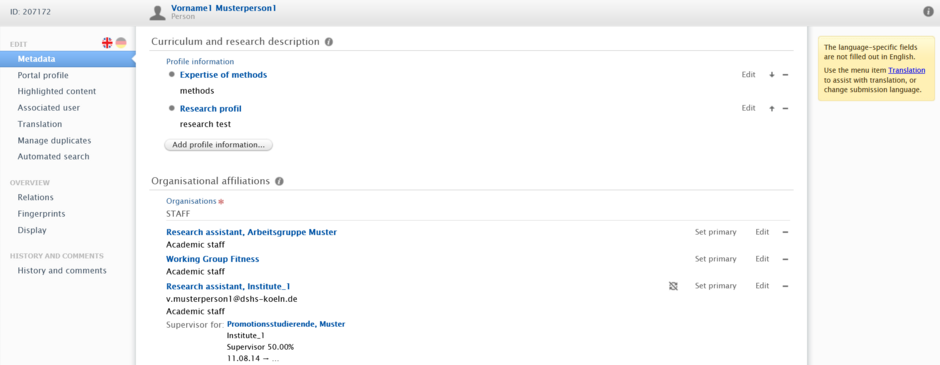The image size is (940, 365).
Task: Remove Expertise of methods entry
Action: click(785, 75)
